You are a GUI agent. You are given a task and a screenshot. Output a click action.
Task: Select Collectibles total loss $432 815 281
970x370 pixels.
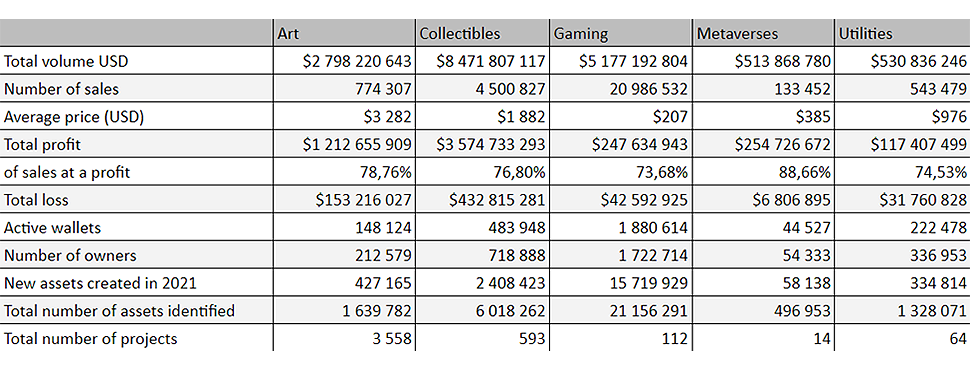point(483,200)
